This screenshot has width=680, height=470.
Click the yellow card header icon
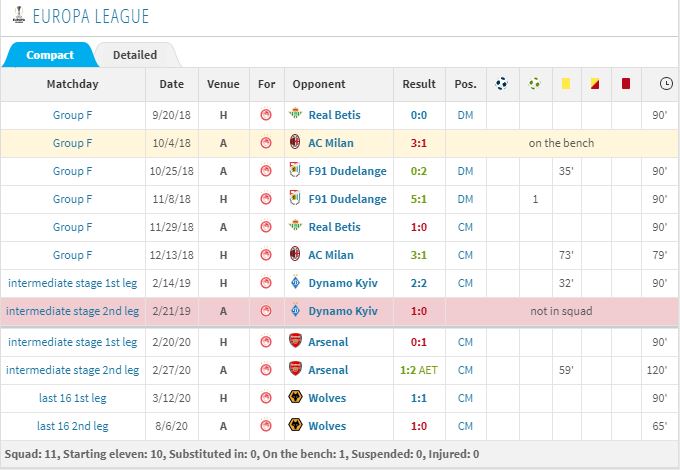(x=566, y=83)
